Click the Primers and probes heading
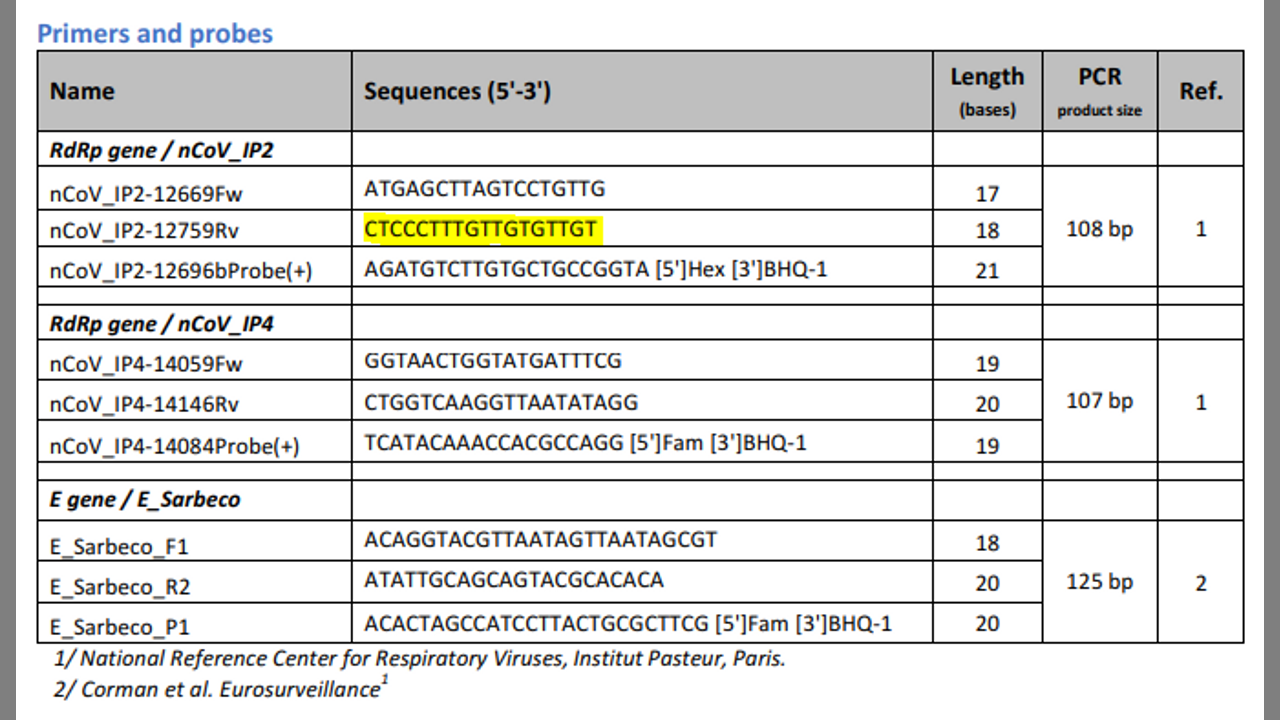Image resolution: width=1280 pixels, height=720 pixels. (155, 34)
